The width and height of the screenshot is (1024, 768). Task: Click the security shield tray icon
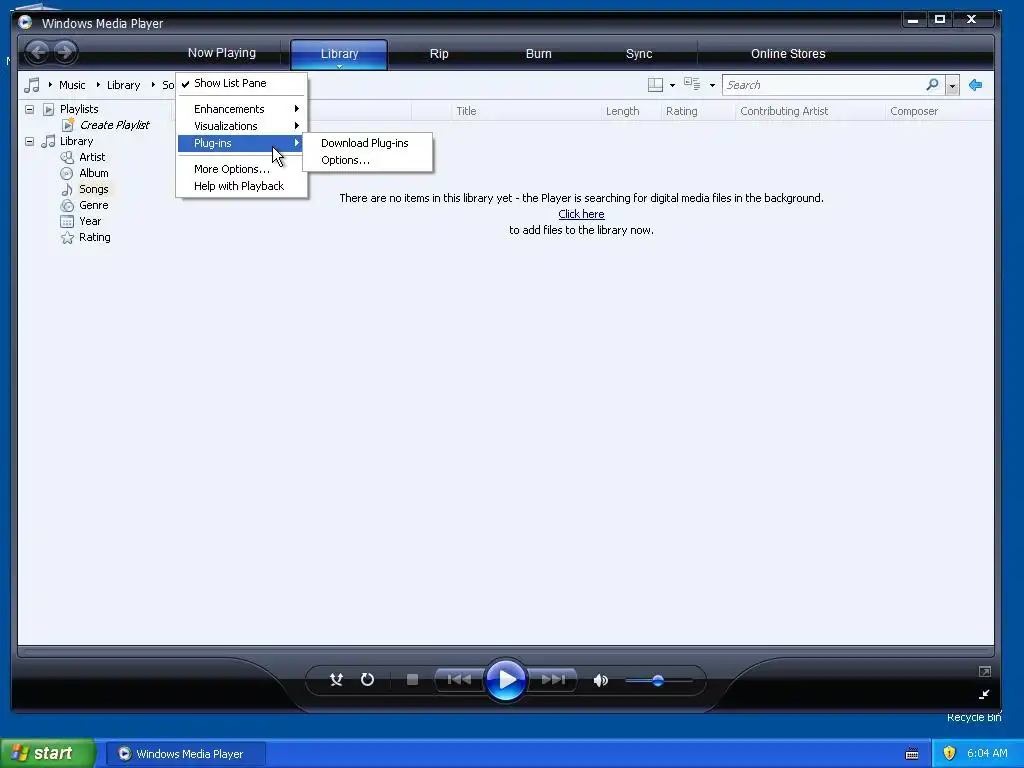(950, 753)
